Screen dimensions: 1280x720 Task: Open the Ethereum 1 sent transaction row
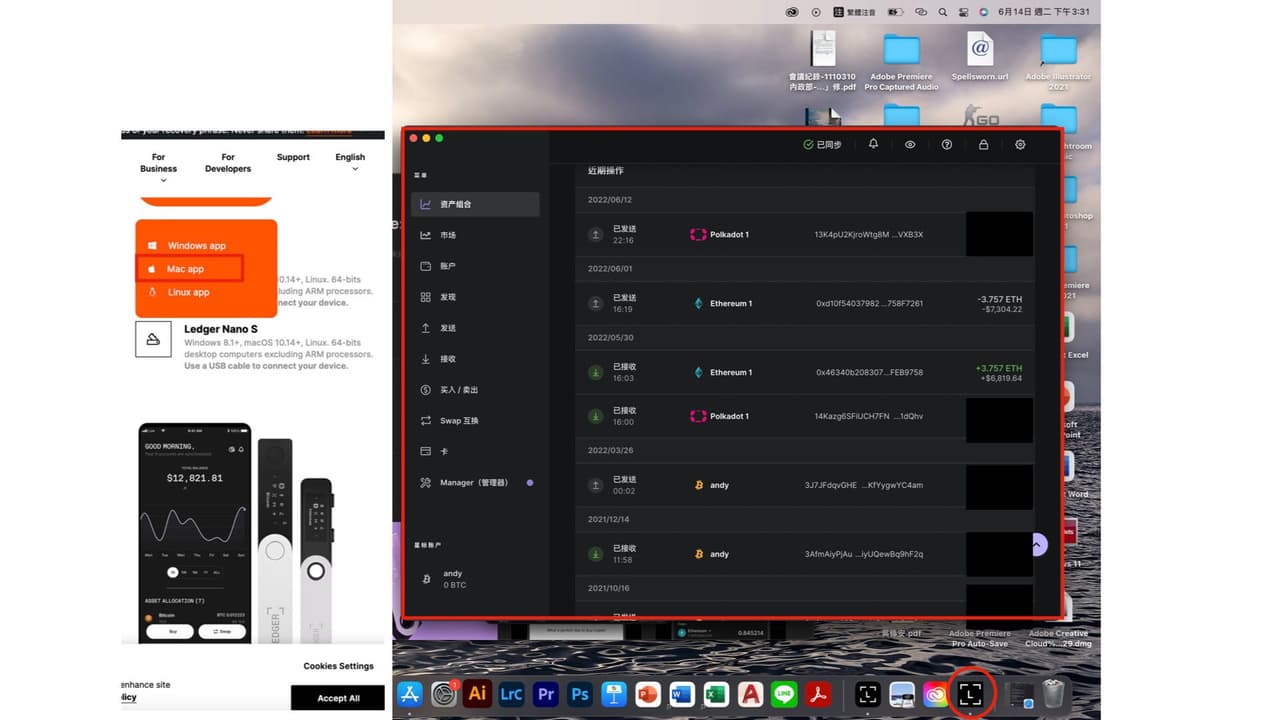click(805, 303)
